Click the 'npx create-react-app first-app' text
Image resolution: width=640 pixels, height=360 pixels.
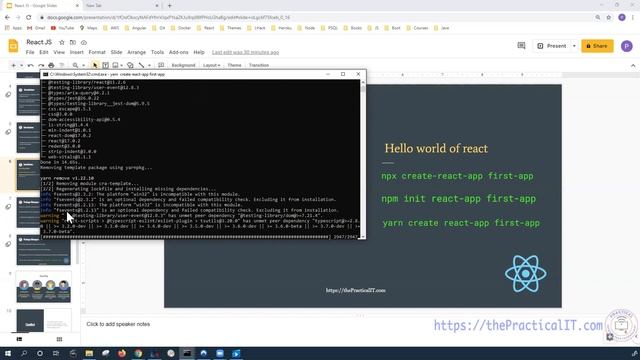point(457,176)
